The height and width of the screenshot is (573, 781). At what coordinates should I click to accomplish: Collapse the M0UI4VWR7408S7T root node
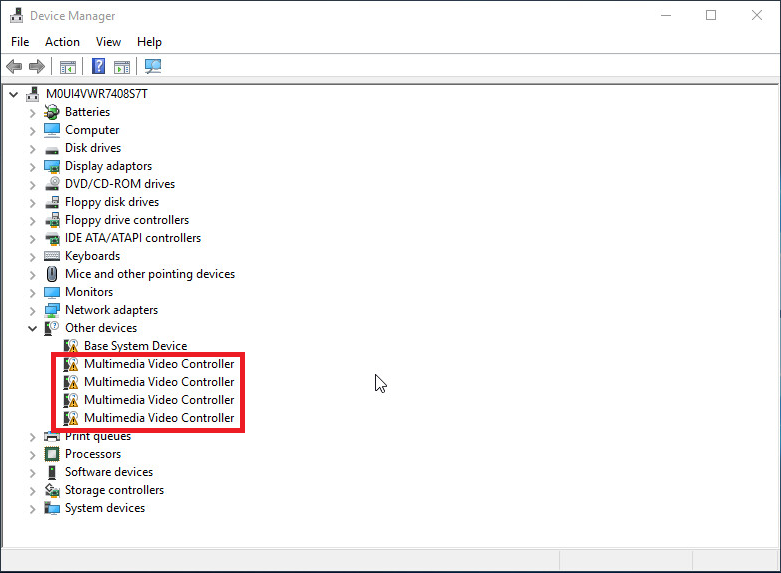(13, 94)
